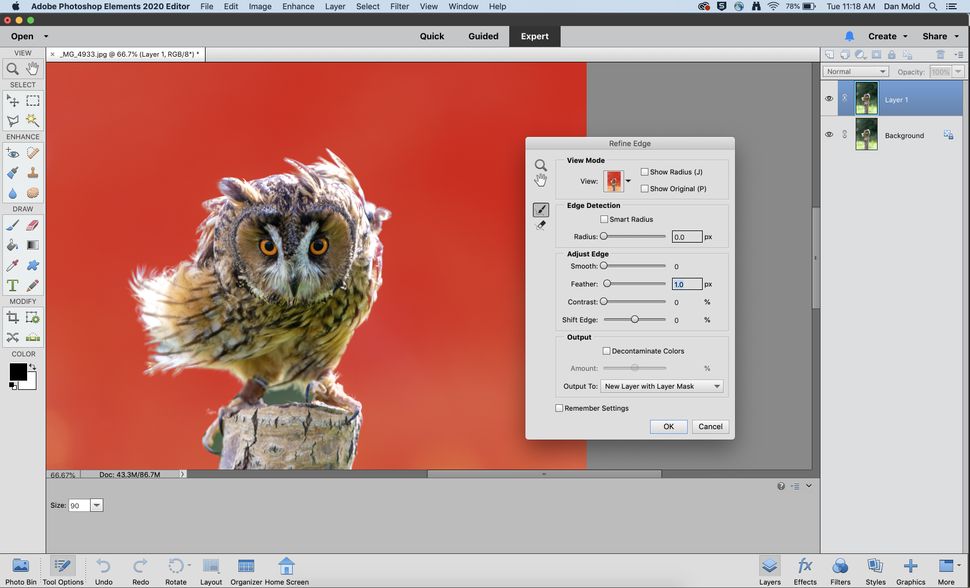Open the Enhance menu

[x=296, y=6]
